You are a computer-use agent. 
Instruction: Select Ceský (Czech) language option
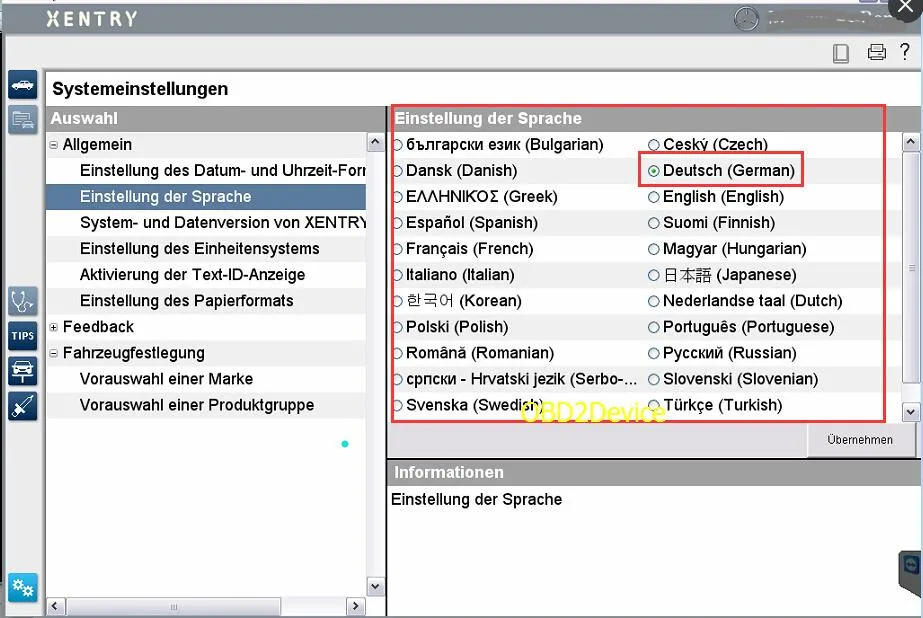pos(653,145)
